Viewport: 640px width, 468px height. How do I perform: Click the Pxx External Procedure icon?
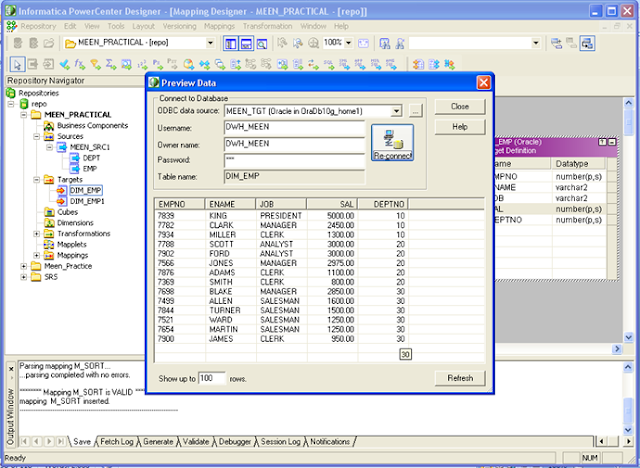click(173, 64)
